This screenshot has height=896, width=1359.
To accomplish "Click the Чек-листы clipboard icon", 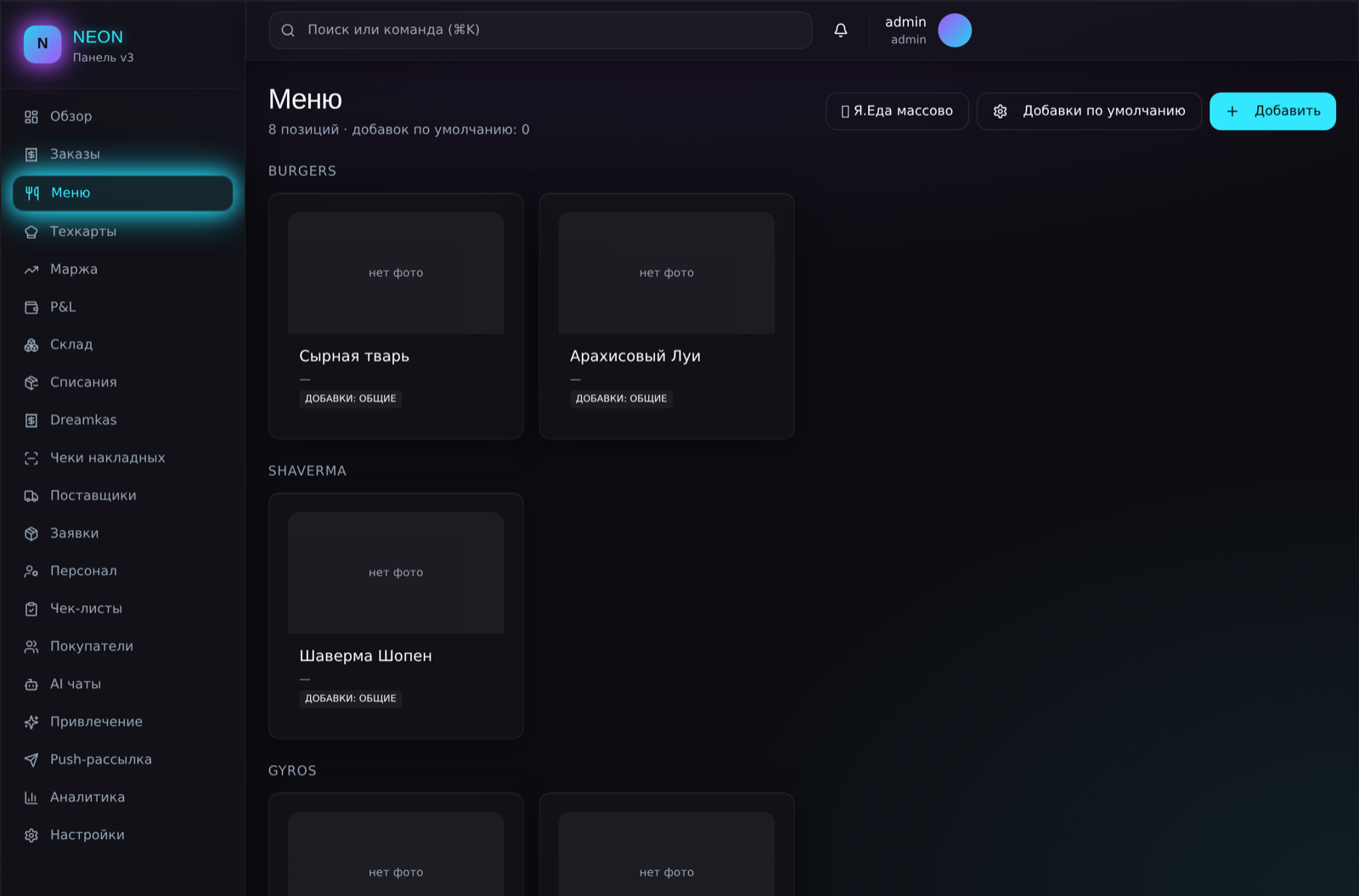I will click(31, 609).
